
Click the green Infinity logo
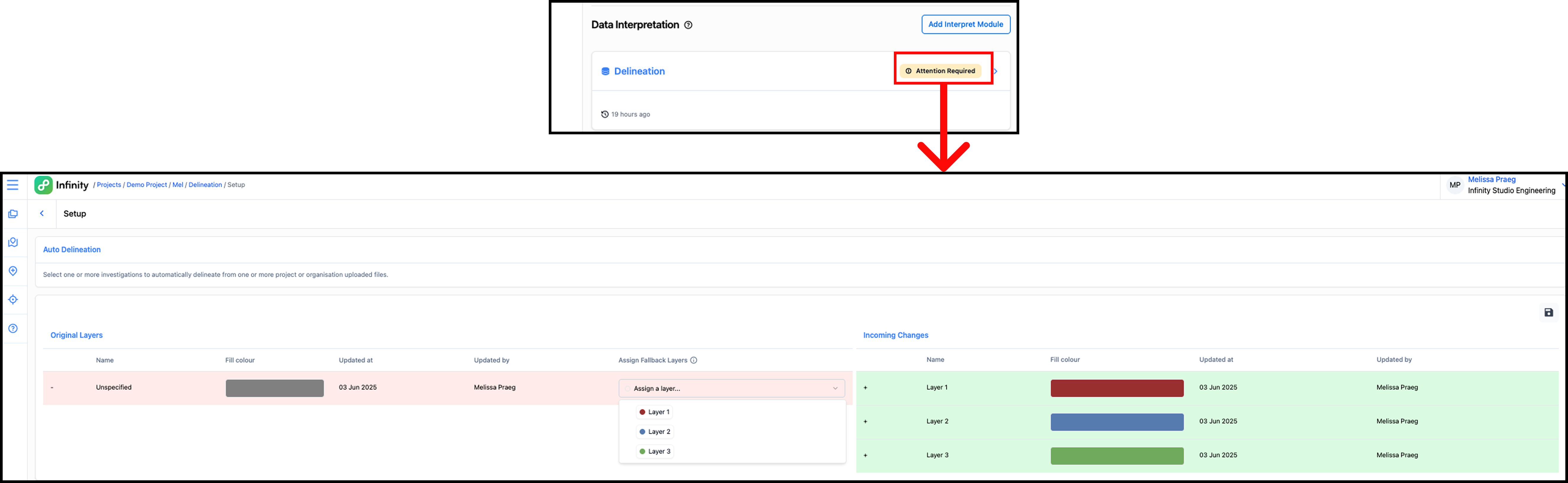43,185
